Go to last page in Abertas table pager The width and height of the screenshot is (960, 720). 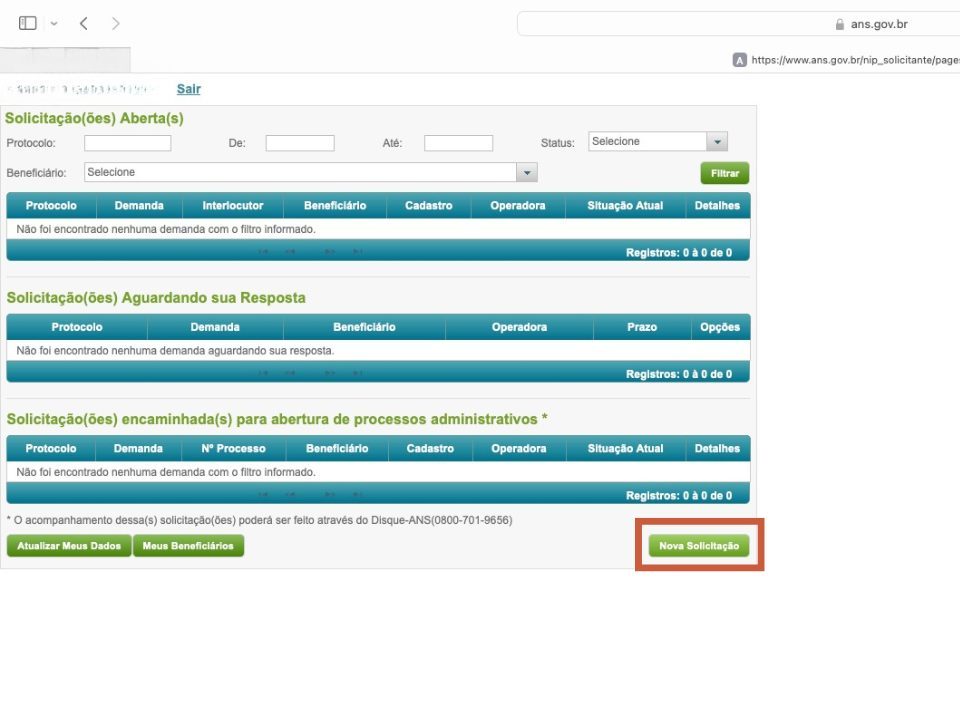[x=357, y=253]
